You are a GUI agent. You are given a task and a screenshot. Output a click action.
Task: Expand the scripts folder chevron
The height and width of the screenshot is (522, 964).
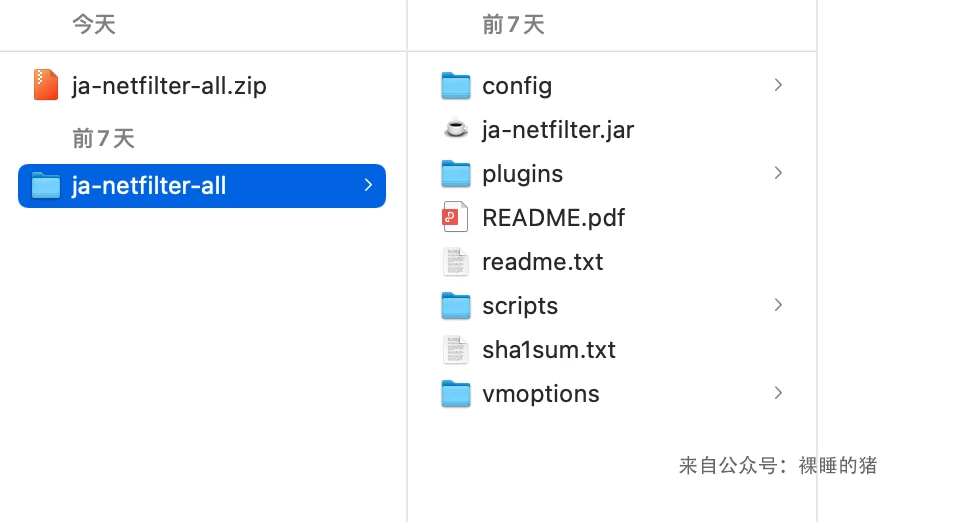point(778,305)
